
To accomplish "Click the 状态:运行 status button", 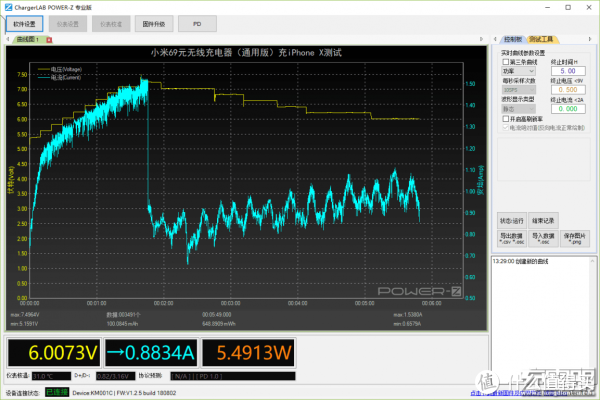I will point(512,221).
